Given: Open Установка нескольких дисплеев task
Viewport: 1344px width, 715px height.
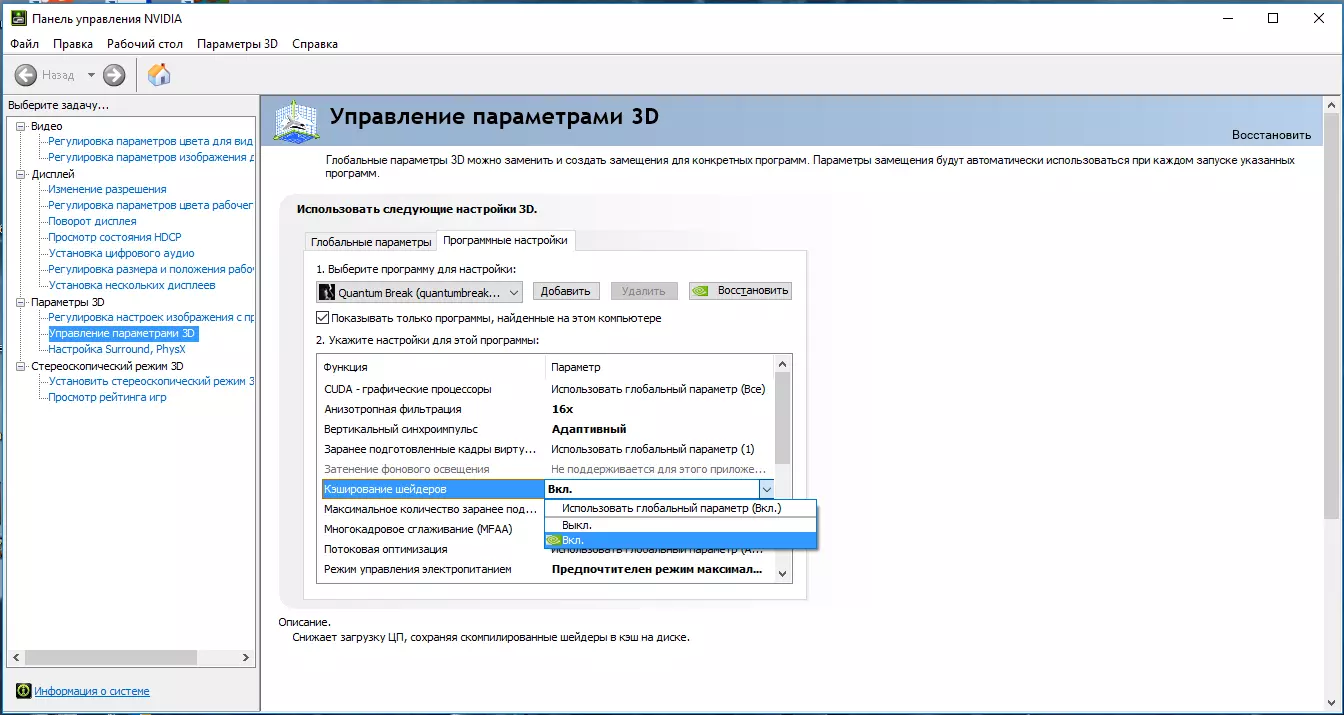Looking at the screenshot, I should (131, 285).
